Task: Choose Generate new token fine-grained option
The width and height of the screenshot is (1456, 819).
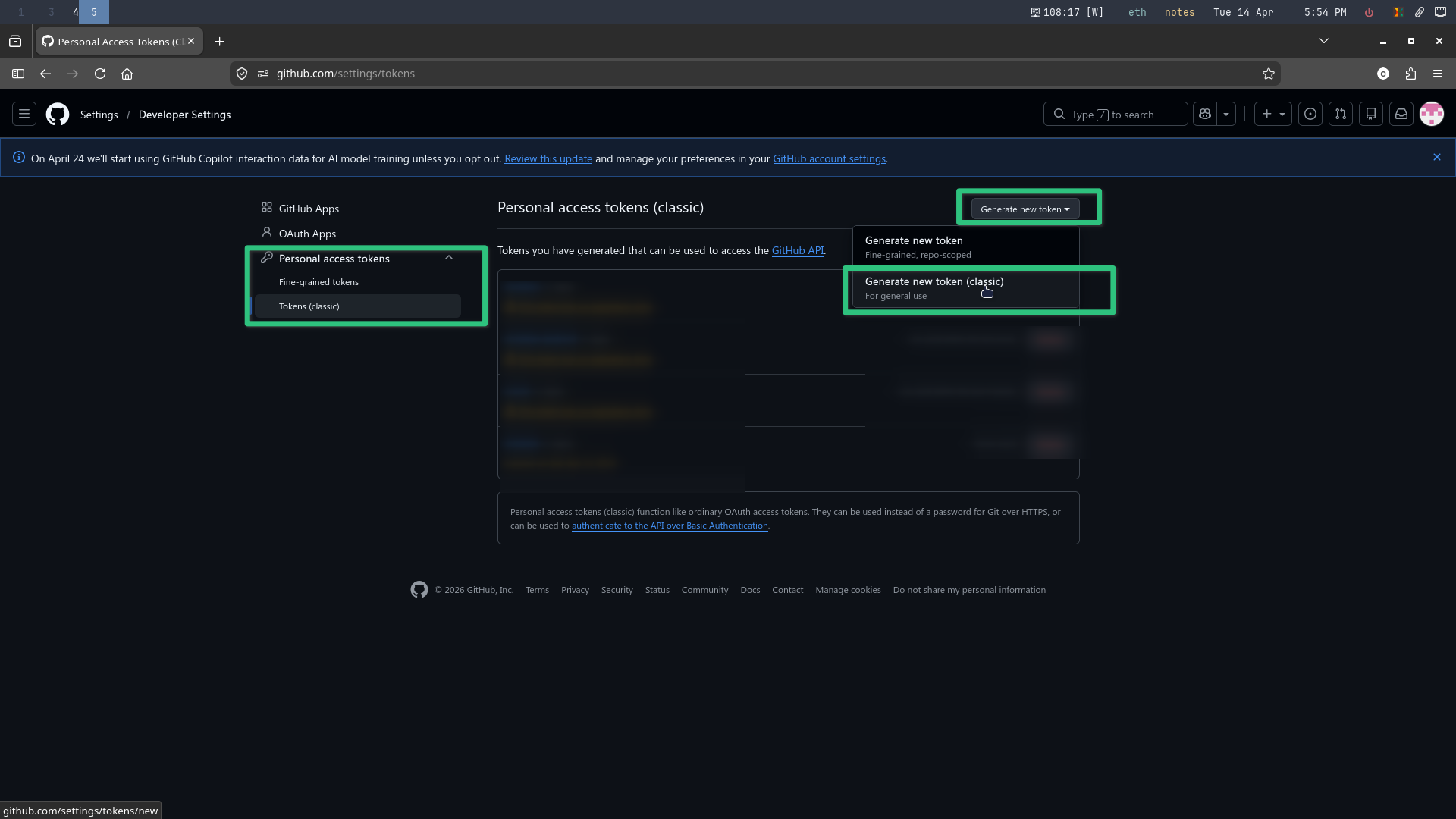Action: [x=965, y=247]
